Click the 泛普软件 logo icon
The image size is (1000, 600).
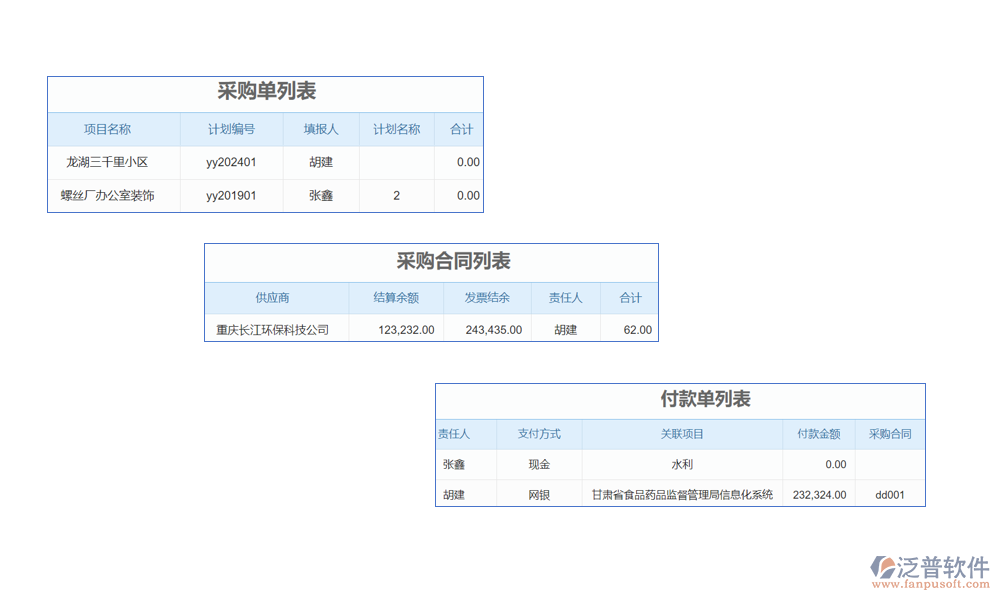(x=883, y=567)
